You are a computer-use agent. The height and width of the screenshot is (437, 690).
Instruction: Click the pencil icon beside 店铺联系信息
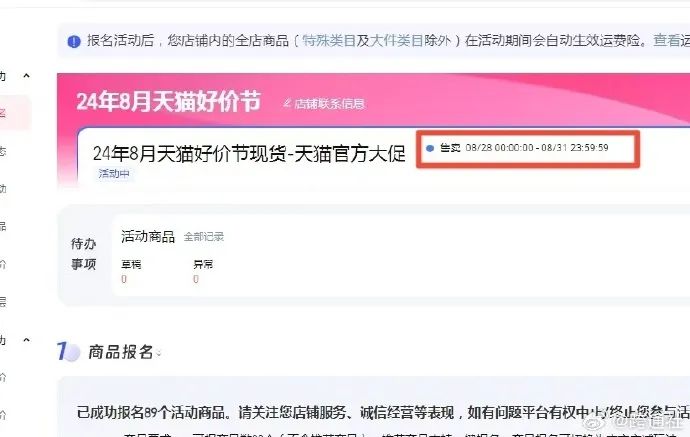coord(287,103)
